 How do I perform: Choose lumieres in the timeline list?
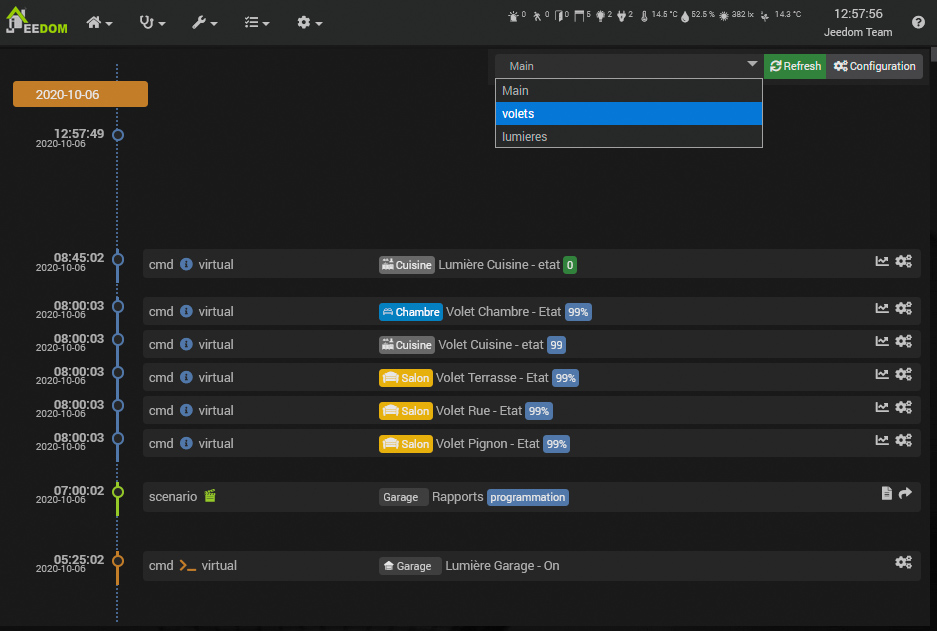pyautogui.click(x=629, y=136)
